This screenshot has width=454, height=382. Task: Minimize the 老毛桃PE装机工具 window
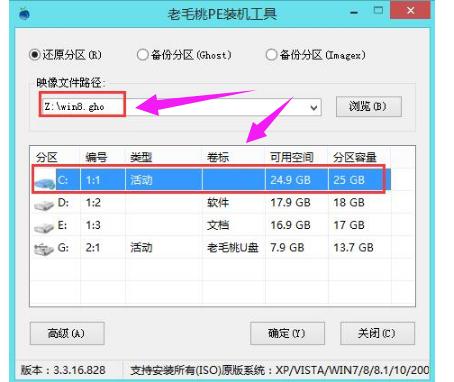354,13
